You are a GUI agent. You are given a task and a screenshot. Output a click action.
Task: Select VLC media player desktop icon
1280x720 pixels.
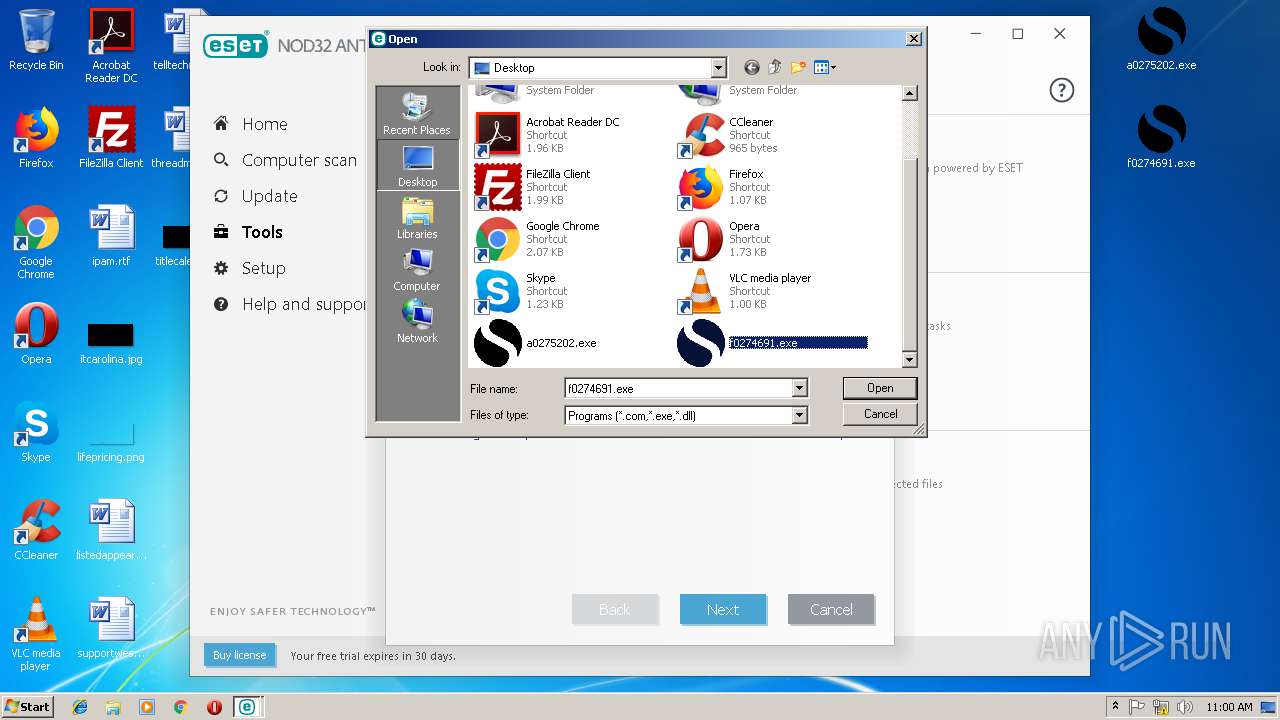pyautogui.click(x=36, y=634)
